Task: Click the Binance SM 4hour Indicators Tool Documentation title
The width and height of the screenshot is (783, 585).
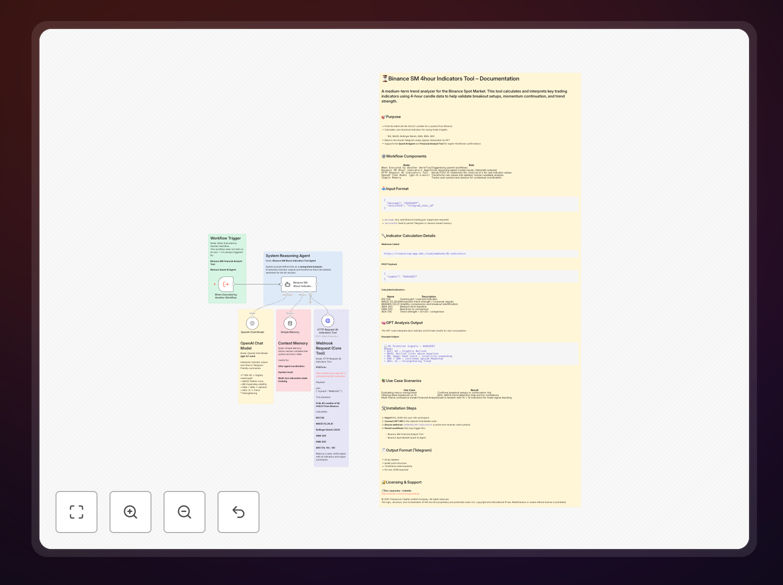Action: tap(451, 78)
